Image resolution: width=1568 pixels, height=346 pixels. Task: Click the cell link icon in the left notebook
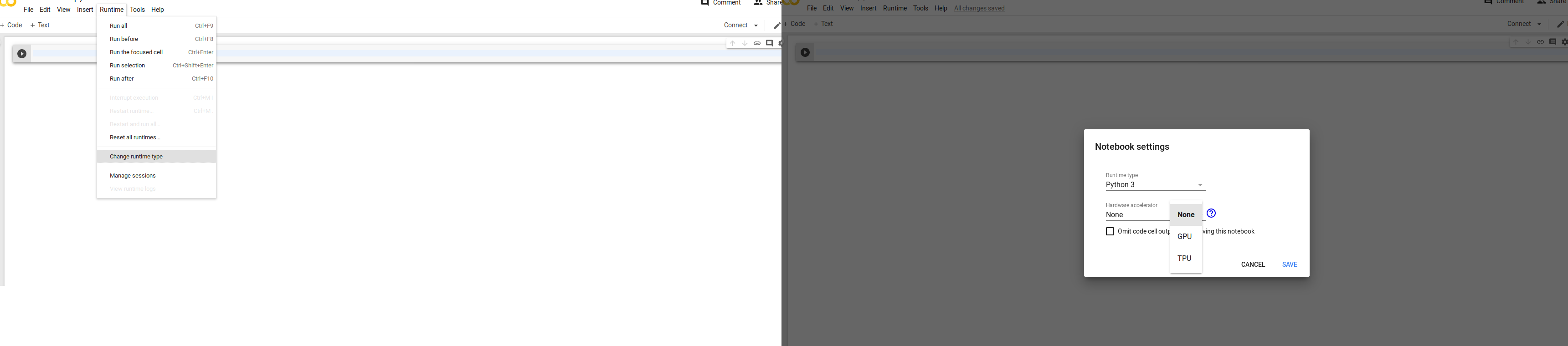coord(757,44)
